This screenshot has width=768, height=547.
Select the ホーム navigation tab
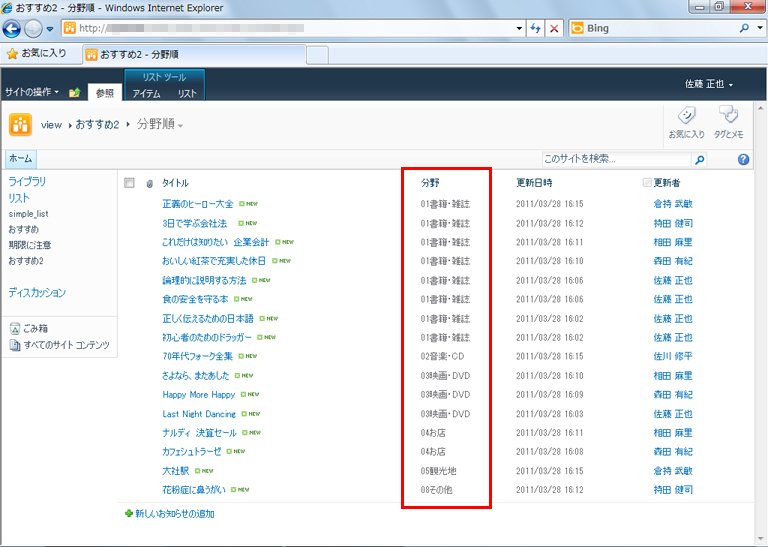pyautogui.click(x=21, y=159)
